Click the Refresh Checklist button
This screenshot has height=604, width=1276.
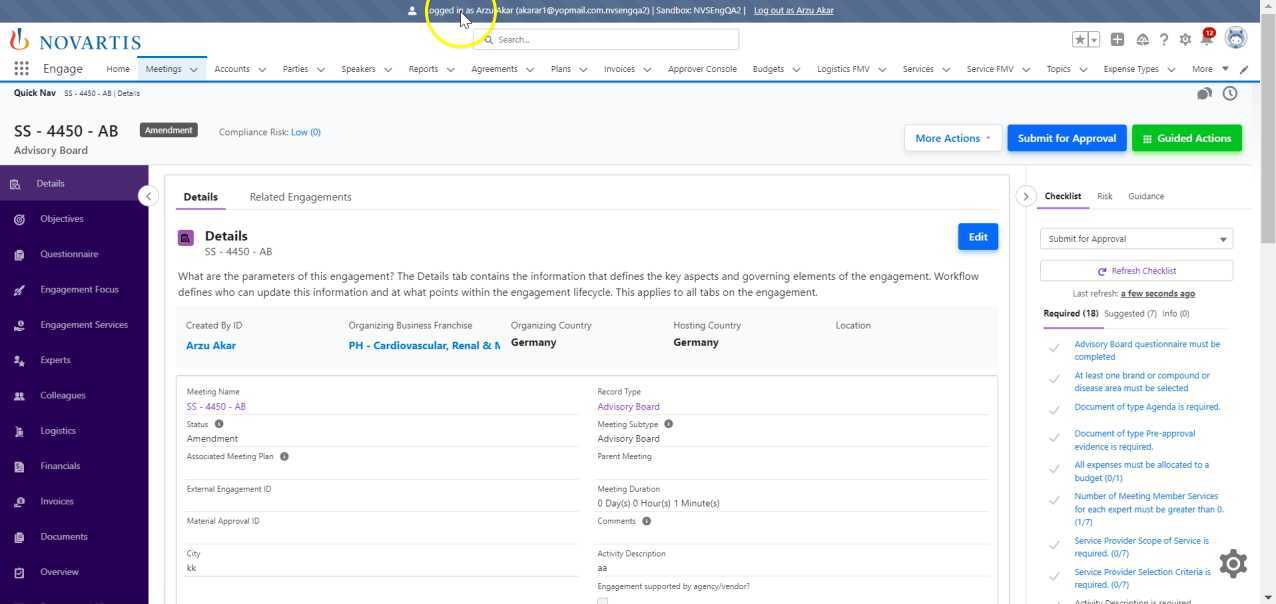tap(1136, 271)
